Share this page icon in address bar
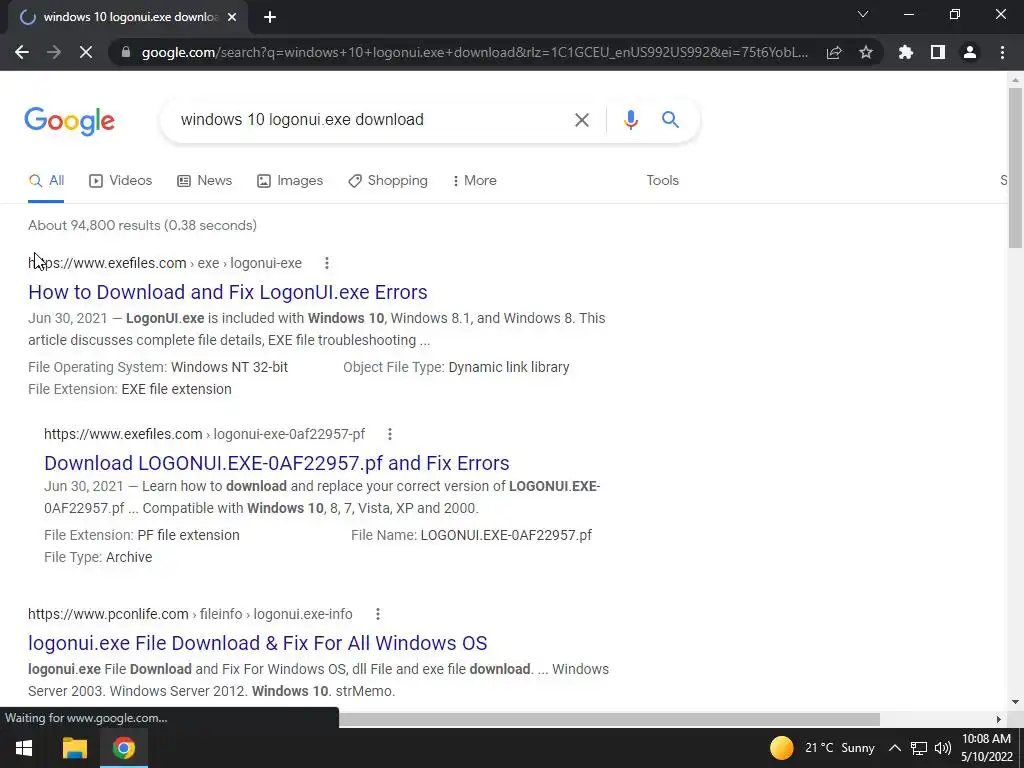 pyautogui.click(x=834, y=52)
